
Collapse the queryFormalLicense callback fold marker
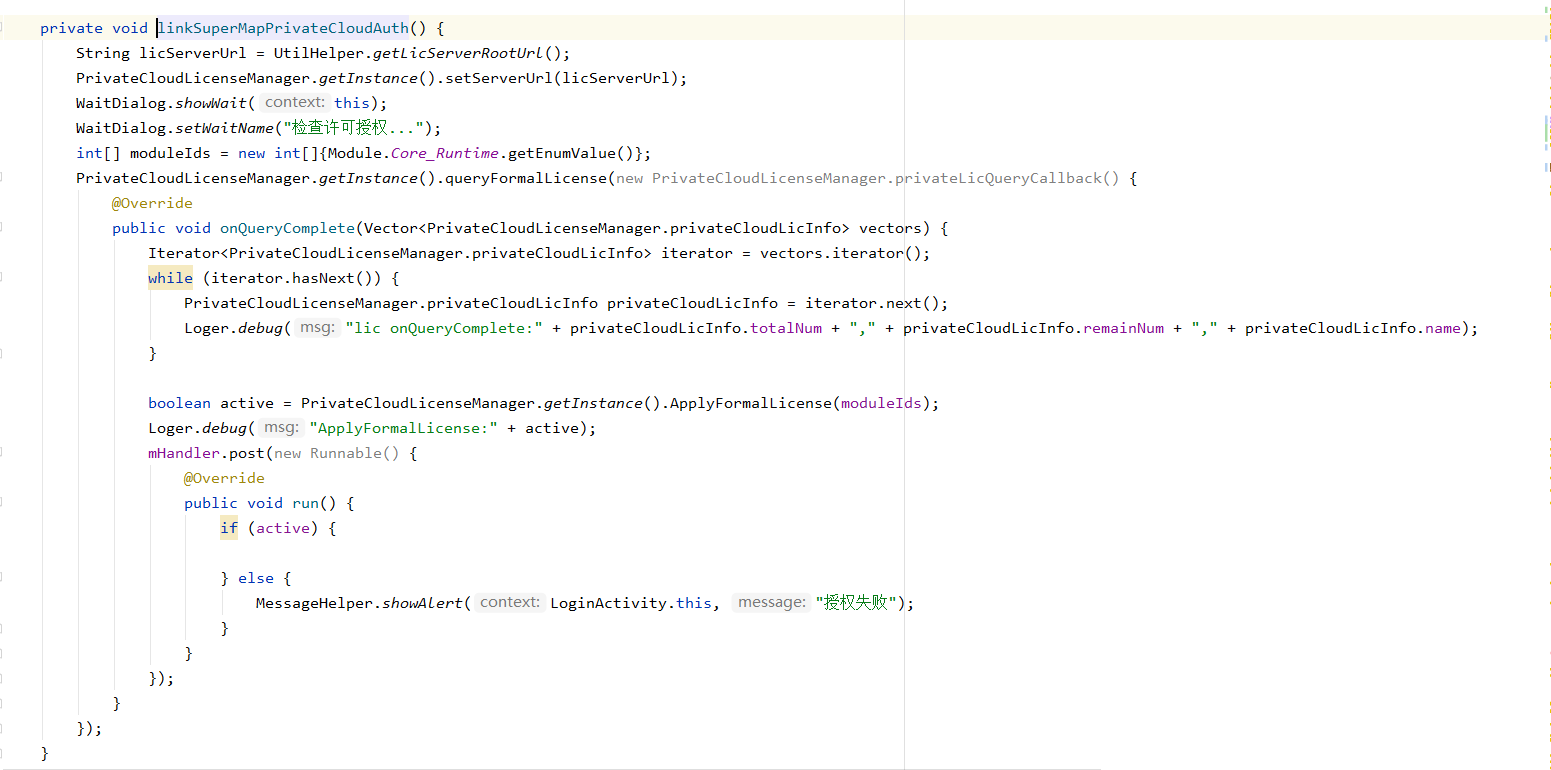pyautogui.click(x=3, y=178)
